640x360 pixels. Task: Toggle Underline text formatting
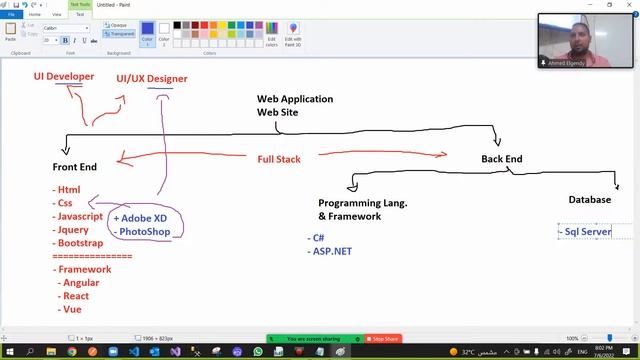coord(84,40)
